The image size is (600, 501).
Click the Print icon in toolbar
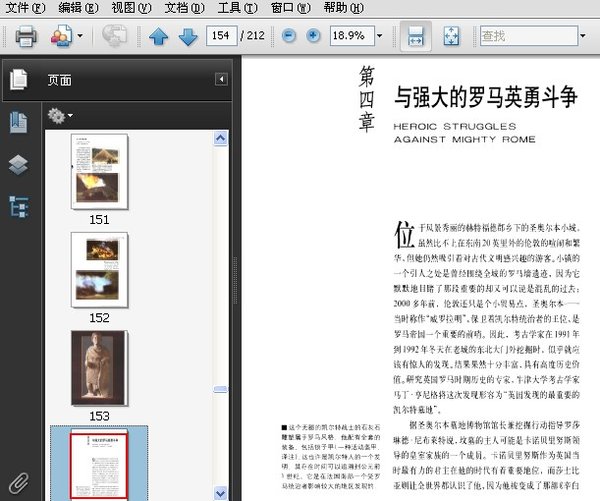[x=26, y=37]
